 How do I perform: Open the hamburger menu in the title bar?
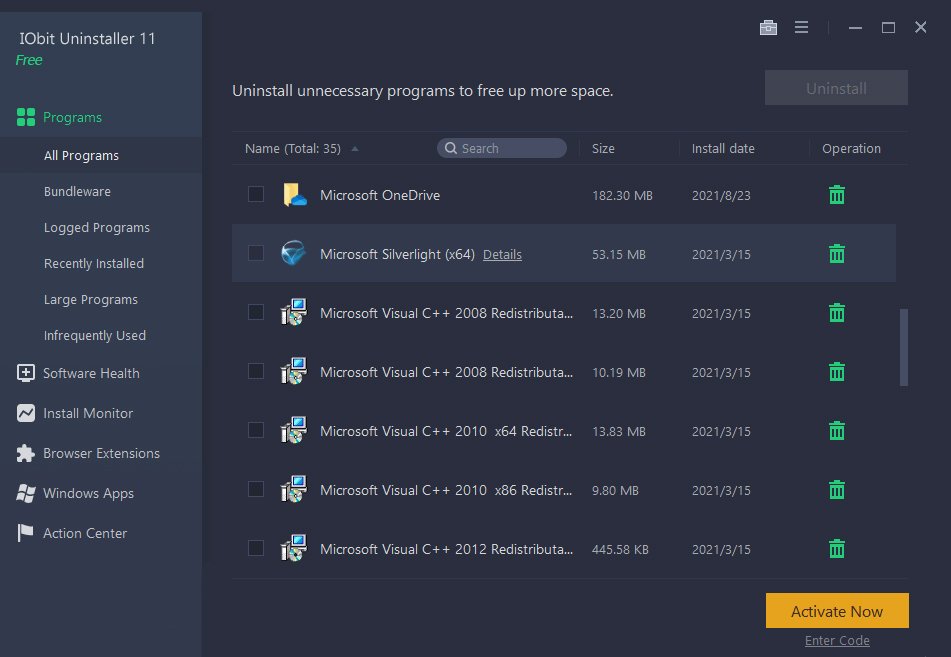click(801, 27)
